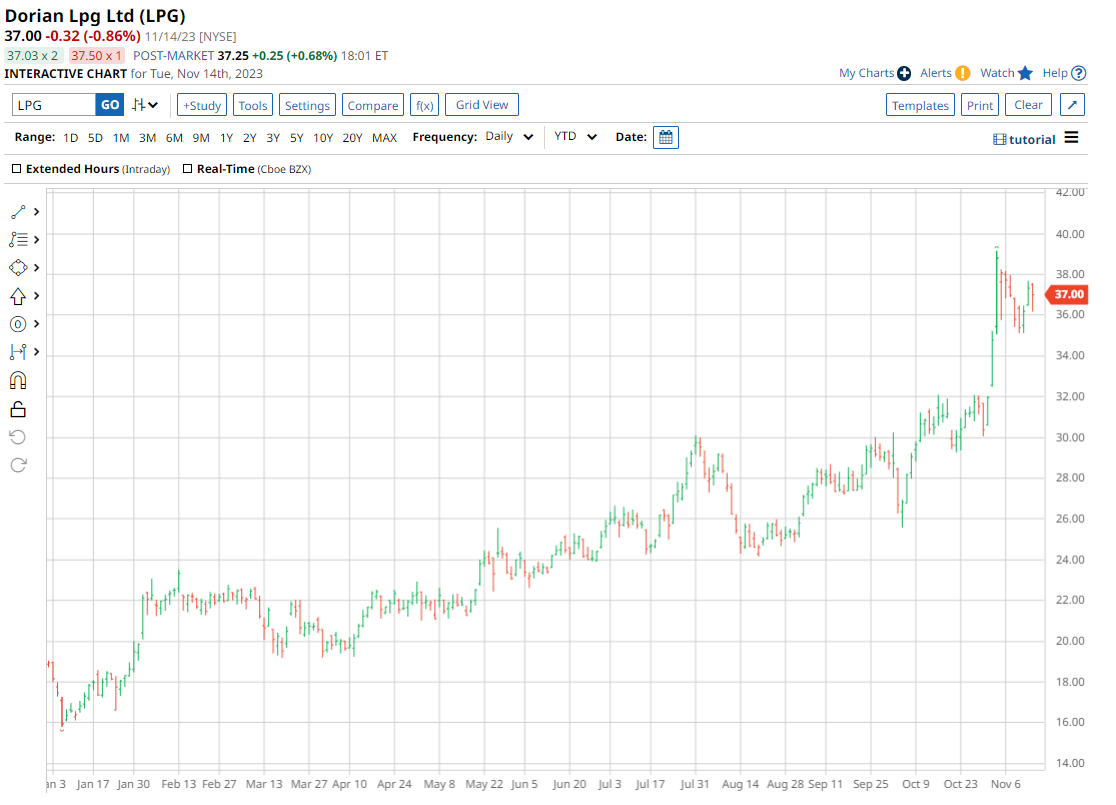Screen dimensions: 1116x805
Task: Click the undo arrow icon
Action: 19,437
